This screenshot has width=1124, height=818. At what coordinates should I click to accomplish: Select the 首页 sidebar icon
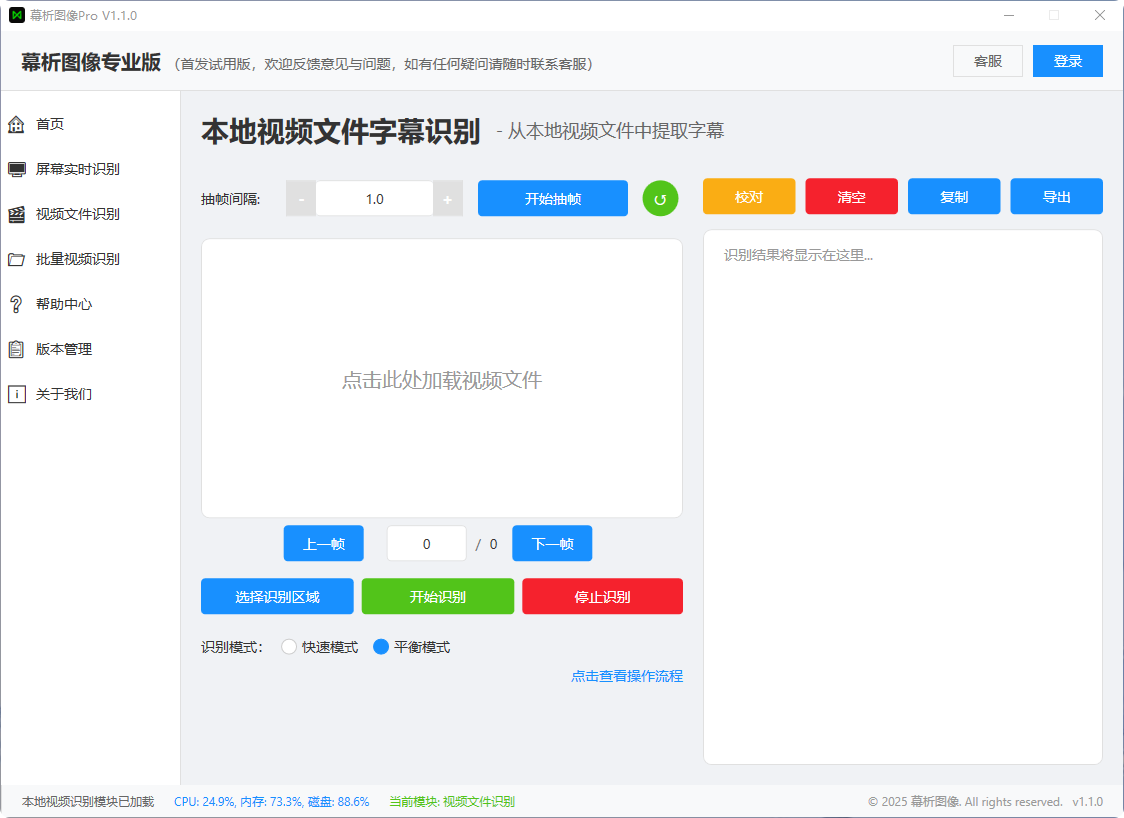point(16,124)
